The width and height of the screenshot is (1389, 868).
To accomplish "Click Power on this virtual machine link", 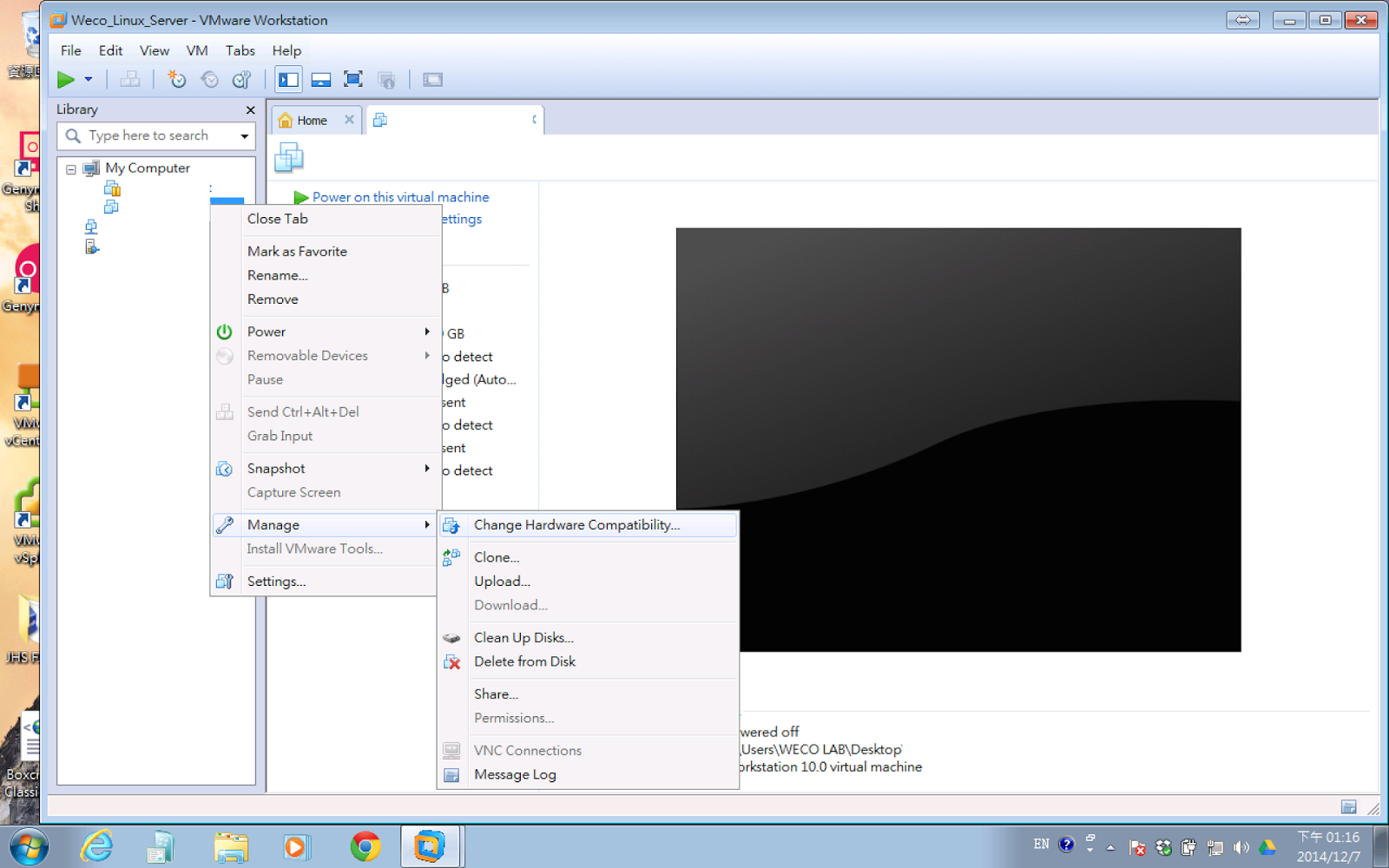I will pos(401,198).
